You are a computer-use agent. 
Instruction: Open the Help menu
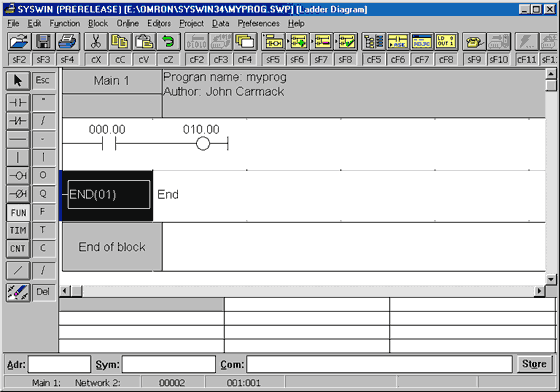296,24
